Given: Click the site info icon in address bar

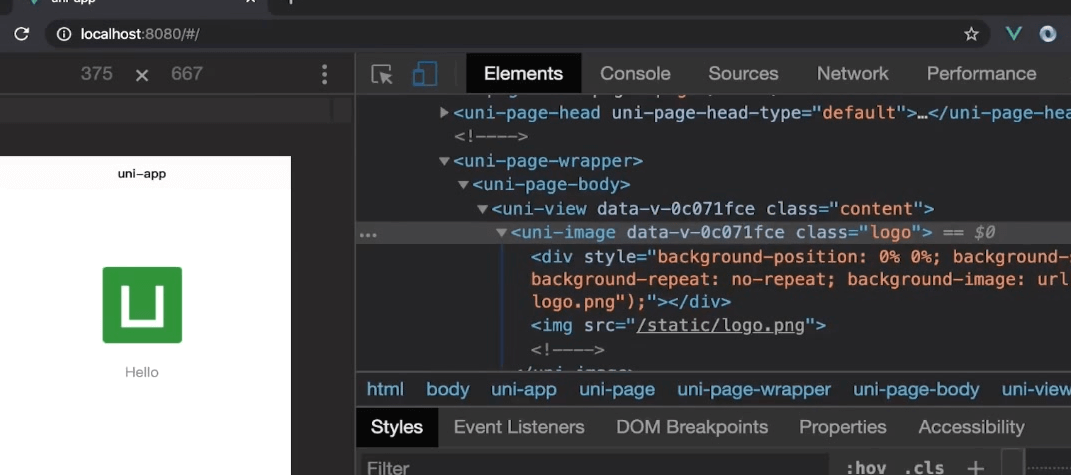Looking at the screenshot, I should click(64, 33).
